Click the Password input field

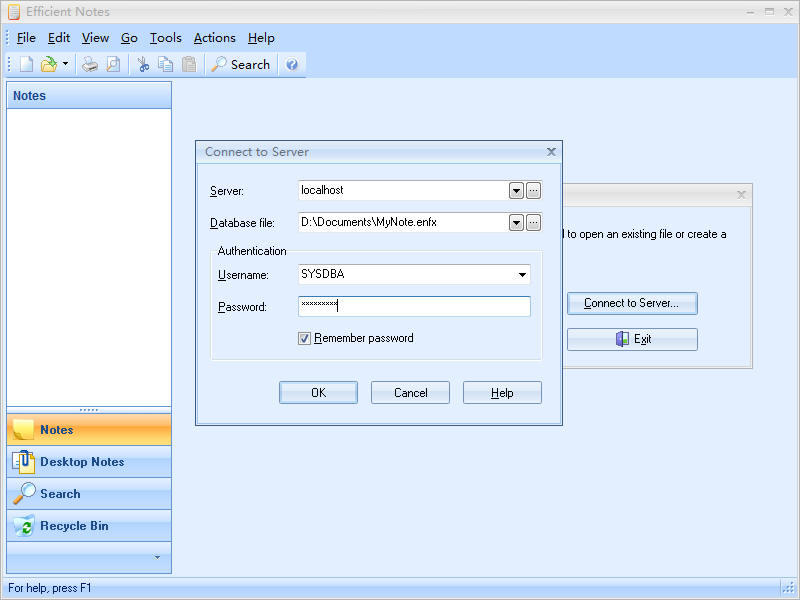coord(414,306)
